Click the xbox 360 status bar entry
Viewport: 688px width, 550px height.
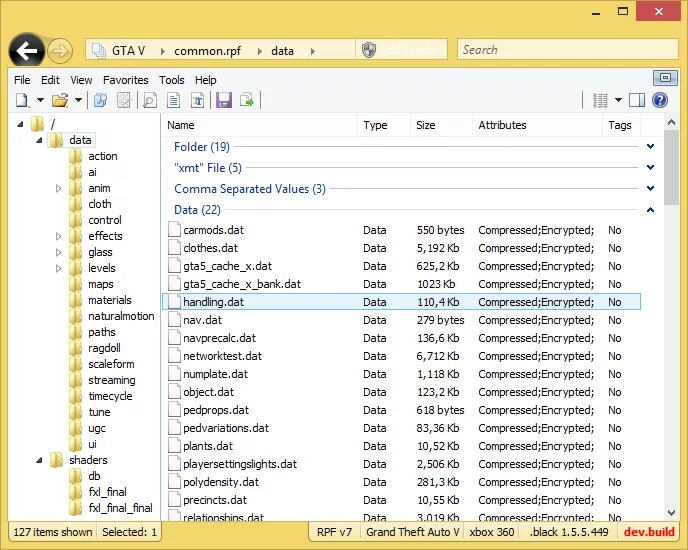click(x=492, y=532)
